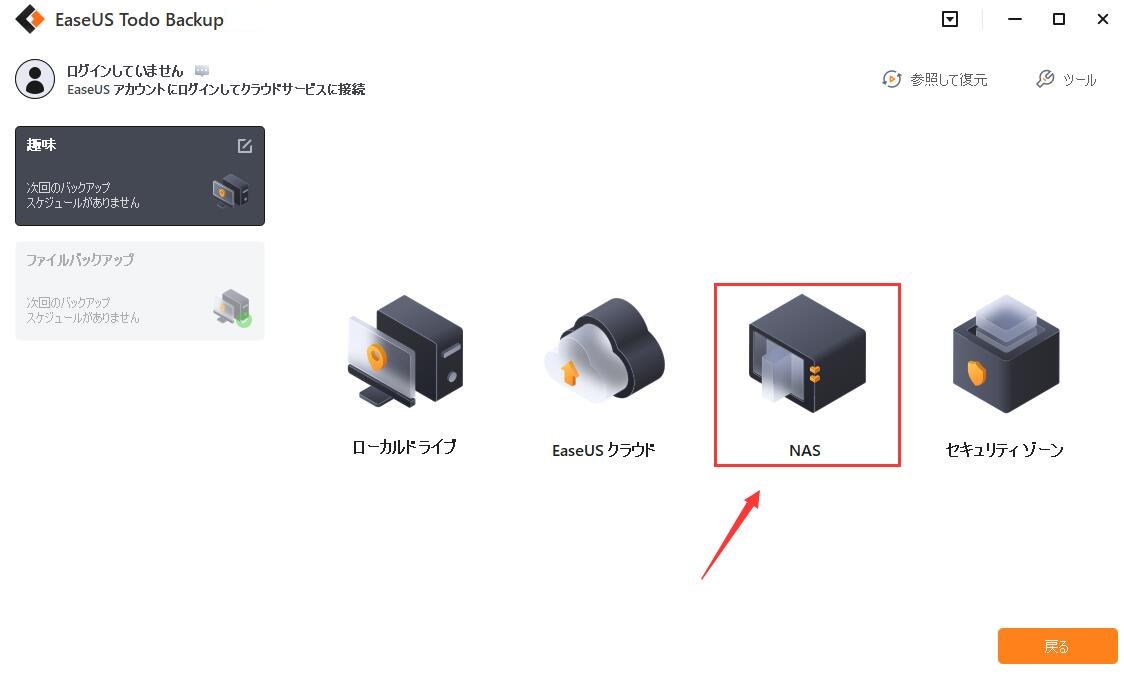Click the 戻る button

pyautogui.click(x=1057, y=646)
